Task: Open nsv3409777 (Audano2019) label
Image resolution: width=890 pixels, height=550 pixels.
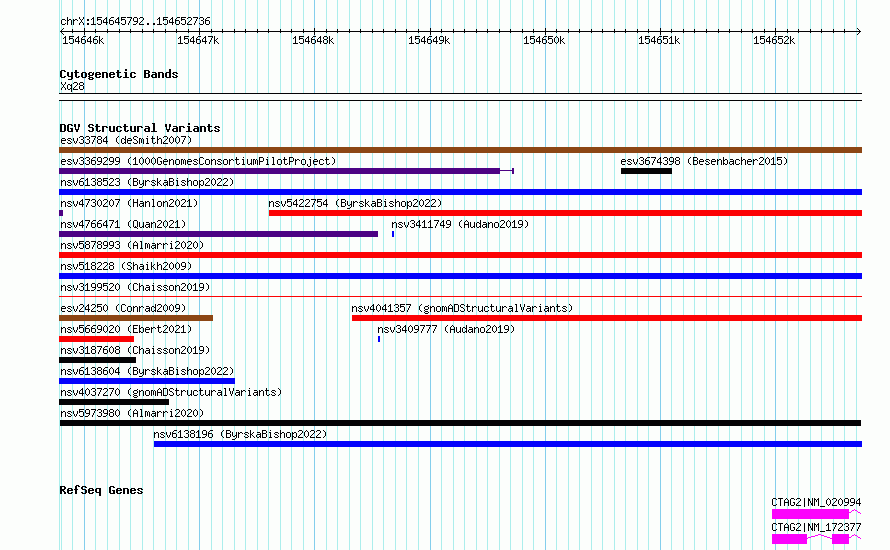Action: click(446, 329)
